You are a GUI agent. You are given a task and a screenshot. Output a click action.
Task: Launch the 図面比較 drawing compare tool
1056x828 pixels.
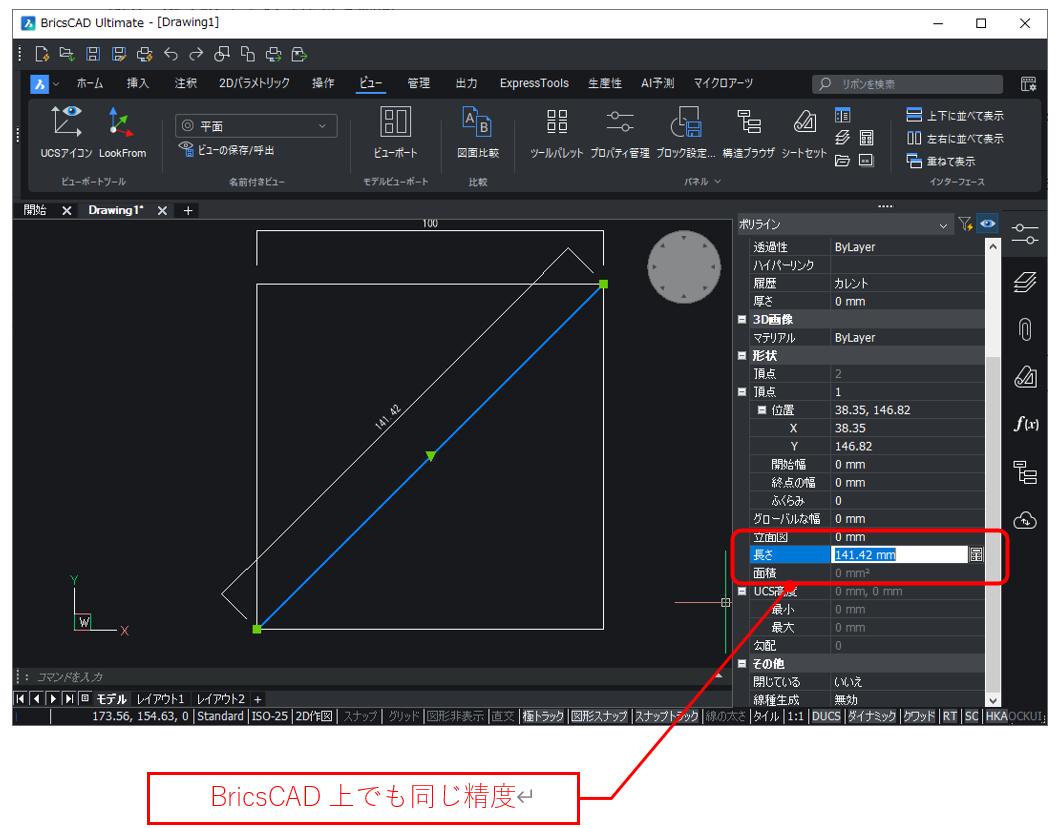478,133
